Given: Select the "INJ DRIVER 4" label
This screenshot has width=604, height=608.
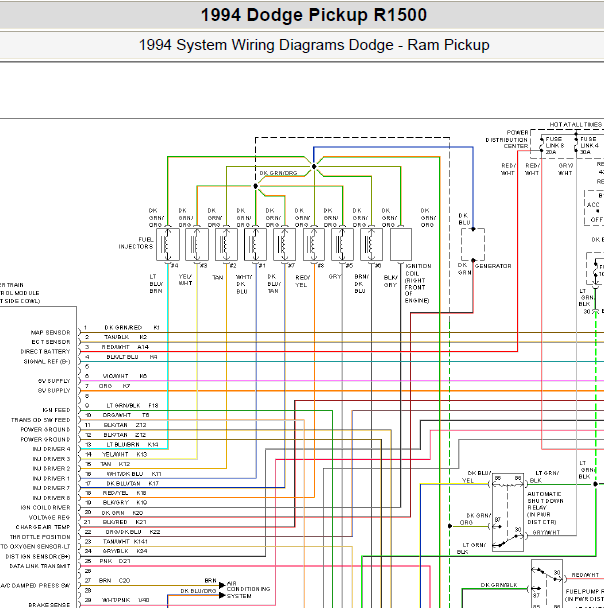Looking at the screenshot, I should click(x=52, y=449).
